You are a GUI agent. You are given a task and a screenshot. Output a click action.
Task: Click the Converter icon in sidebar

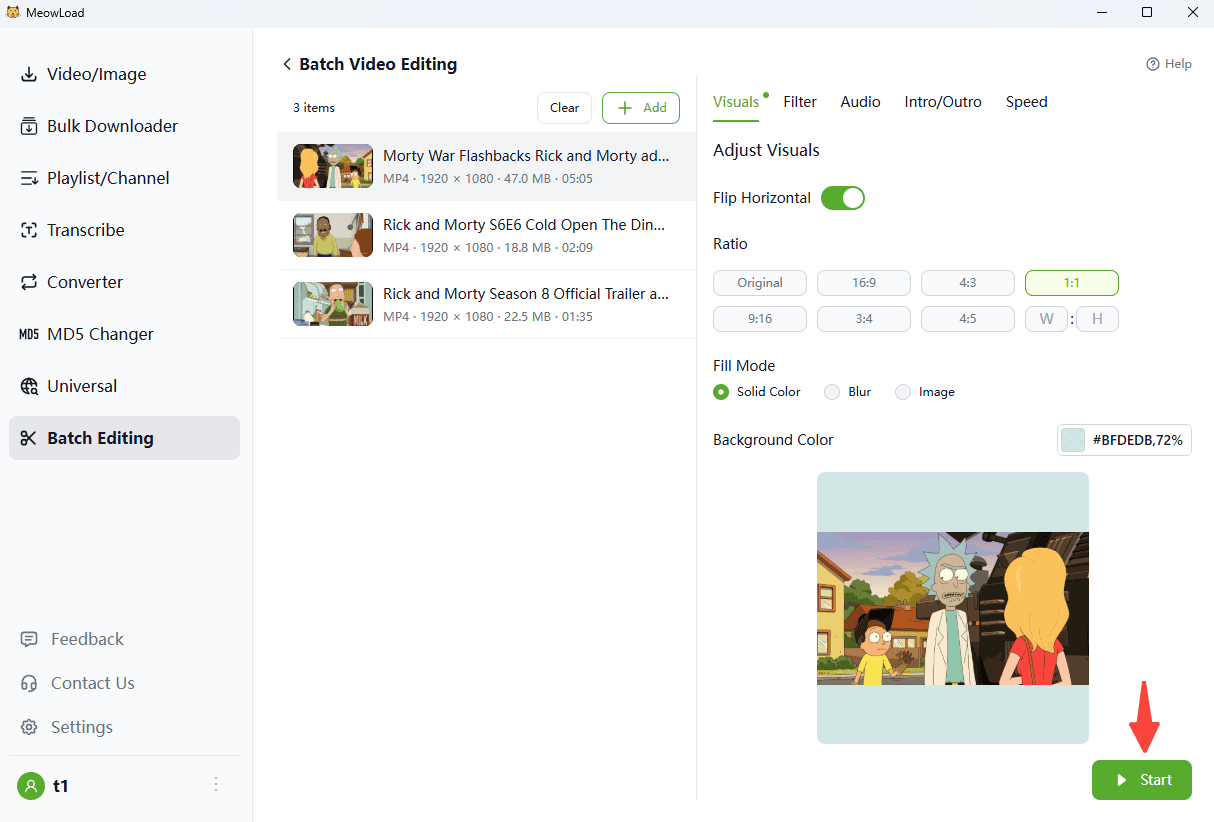click(29, 282)
